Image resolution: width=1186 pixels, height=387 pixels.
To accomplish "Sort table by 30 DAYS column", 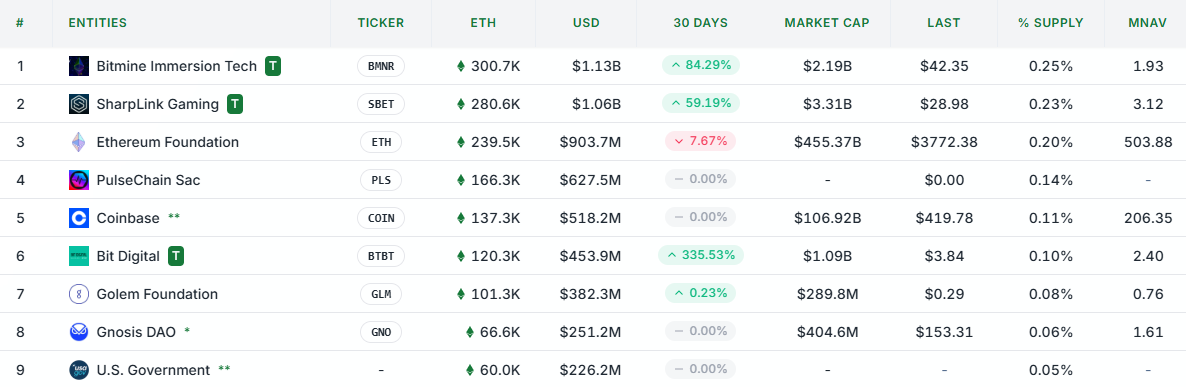I will pos(700,23).
